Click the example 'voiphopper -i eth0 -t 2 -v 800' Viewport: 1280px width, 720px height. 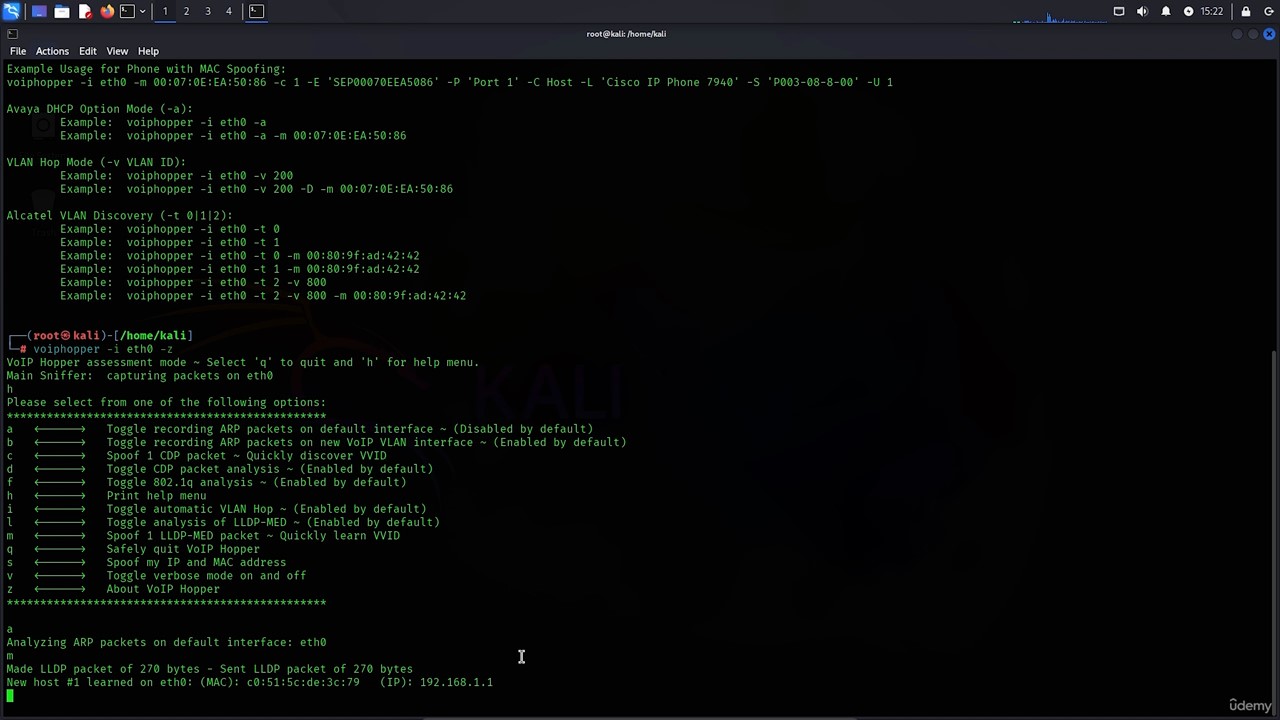(226, 282)
